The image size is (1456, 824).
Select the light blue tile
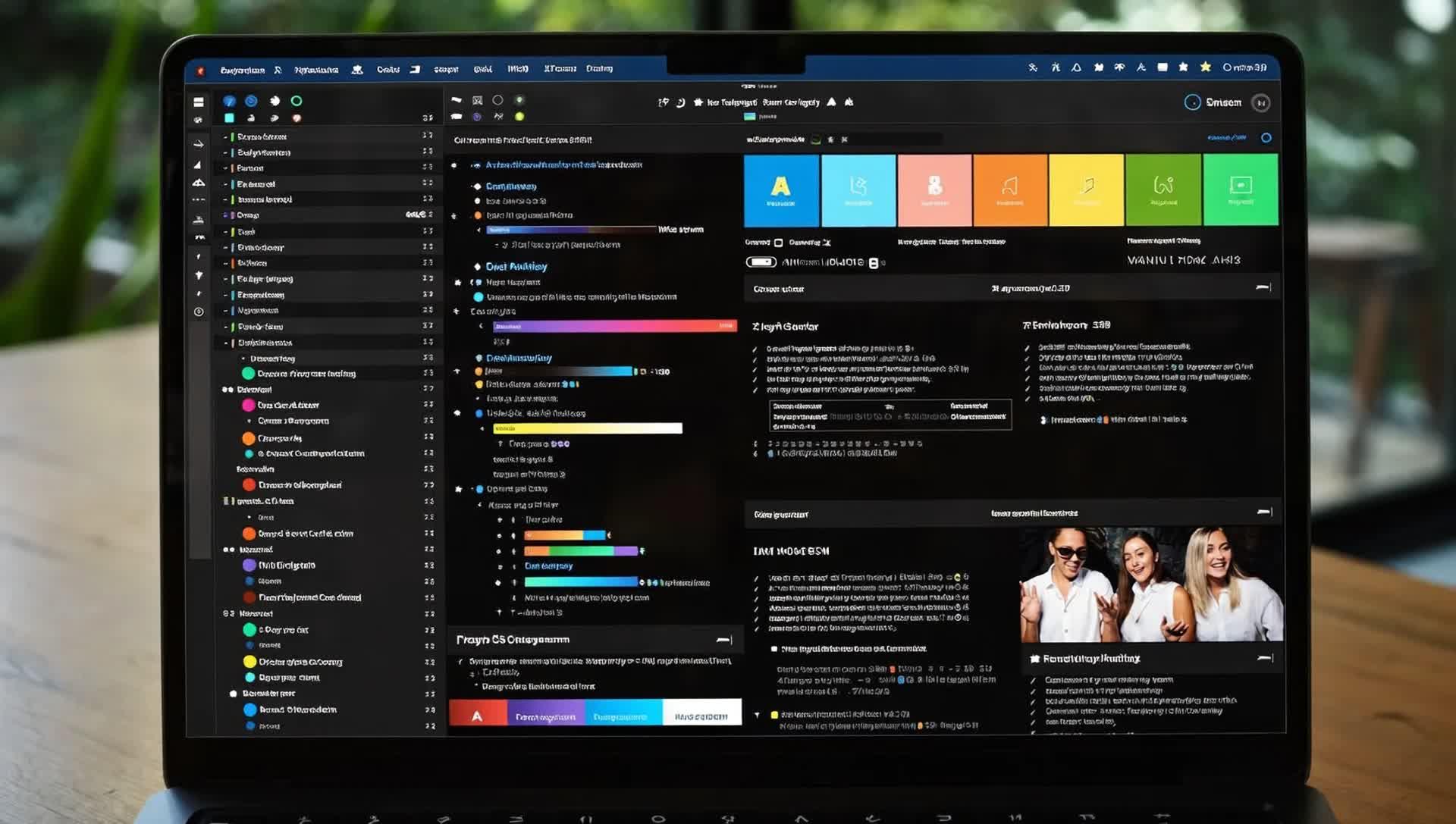(858, 190)
